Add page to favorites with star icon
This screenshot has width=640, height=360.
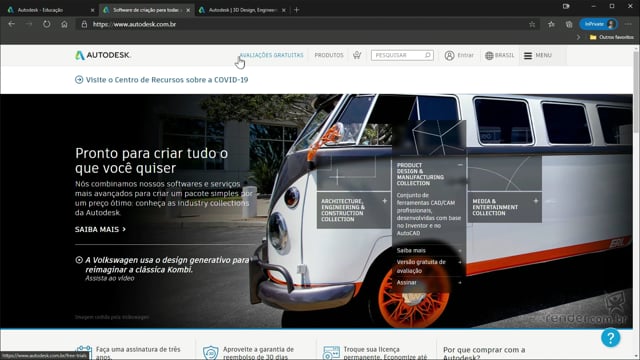pos(532,24)
